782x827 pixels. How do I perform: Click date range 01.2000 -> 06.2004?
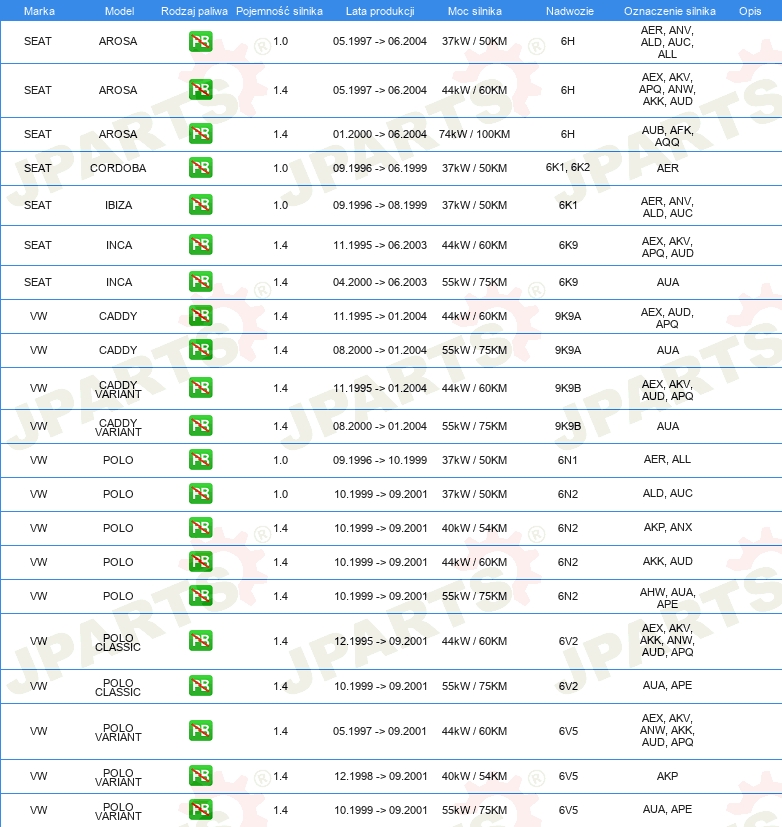(x=380, y=134)
